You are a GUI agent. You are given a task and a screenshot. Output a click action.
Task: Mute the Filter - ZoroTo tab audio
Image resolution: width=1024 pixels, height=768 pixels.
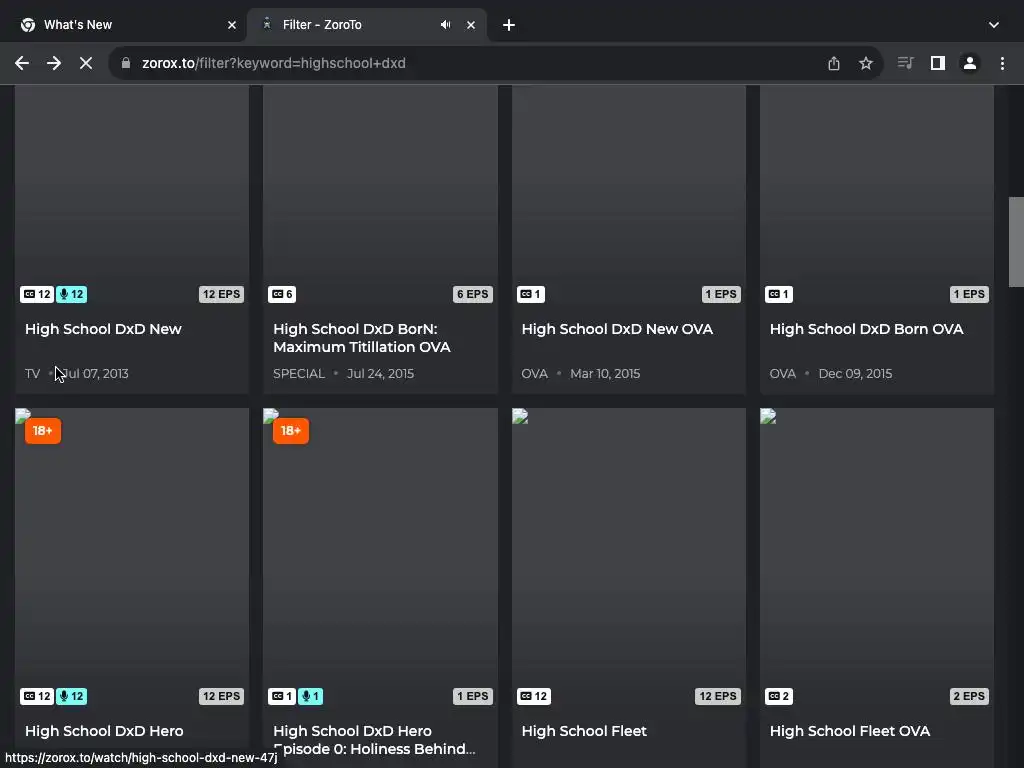tap(445, 25)
